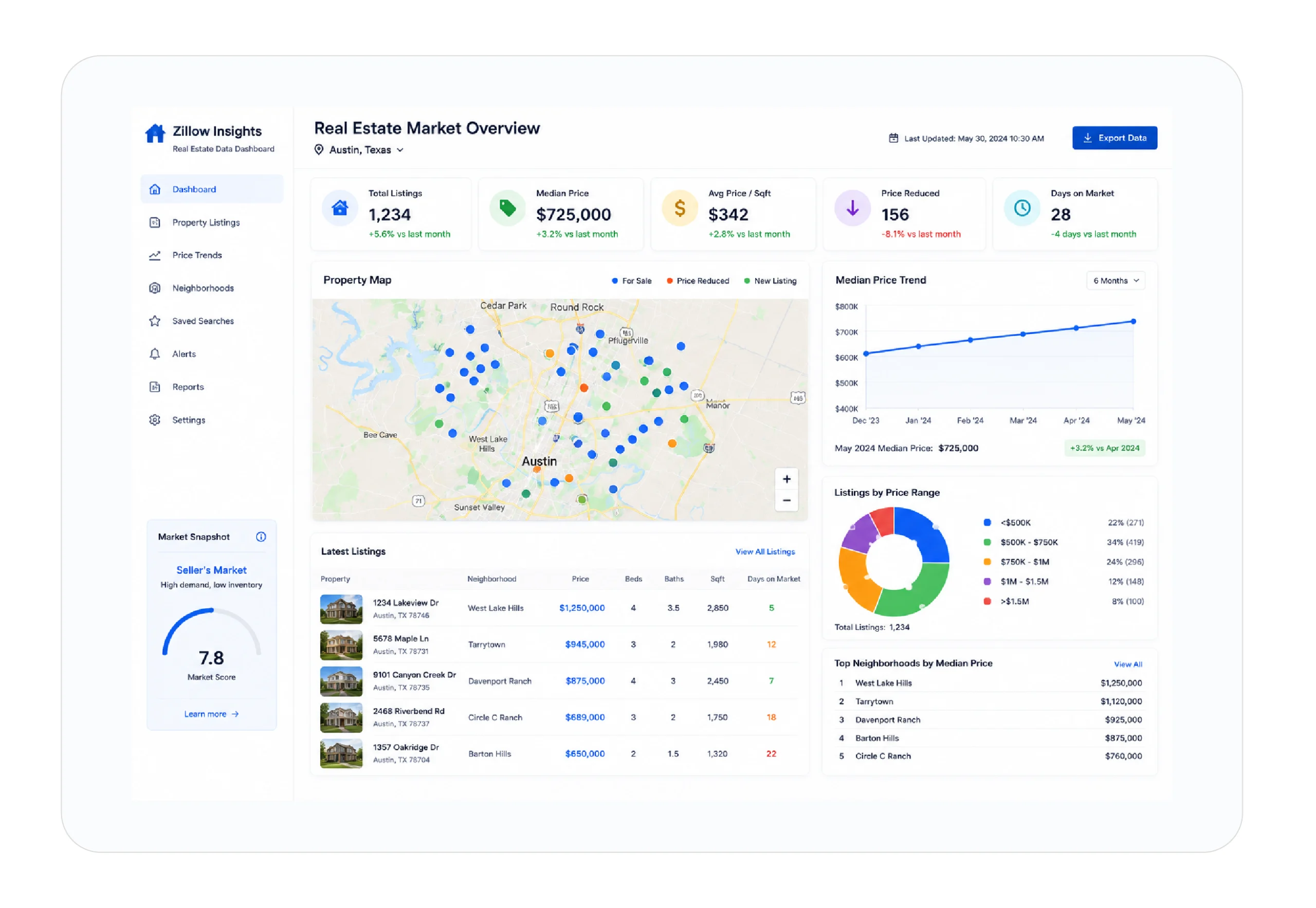Select the 1357 Oakridge Dr listing address
The image size is (1316, 908).
click(406, 748)
